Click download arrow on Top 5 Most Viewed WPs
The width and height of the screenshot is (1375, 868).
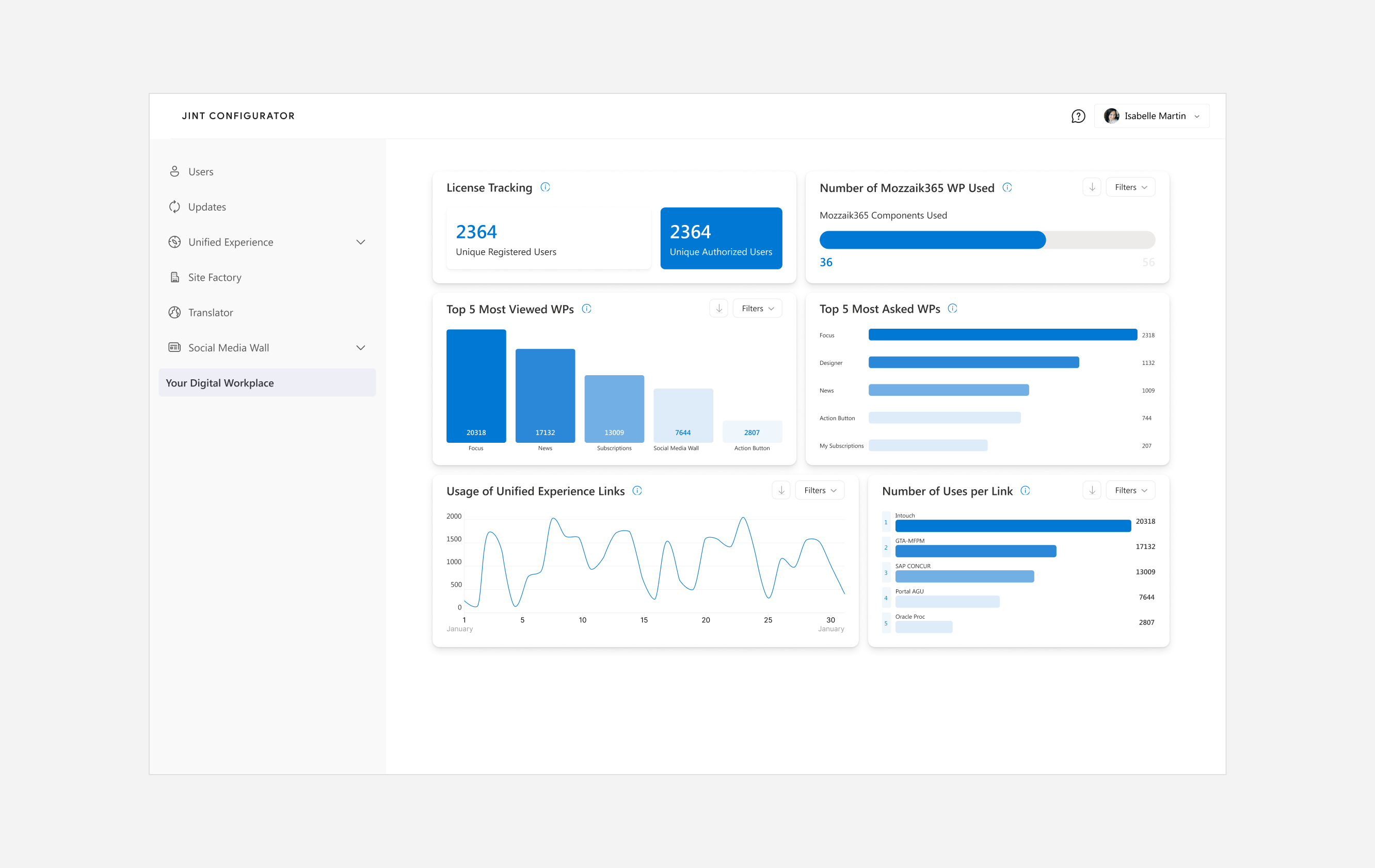(x=719, y=309)
